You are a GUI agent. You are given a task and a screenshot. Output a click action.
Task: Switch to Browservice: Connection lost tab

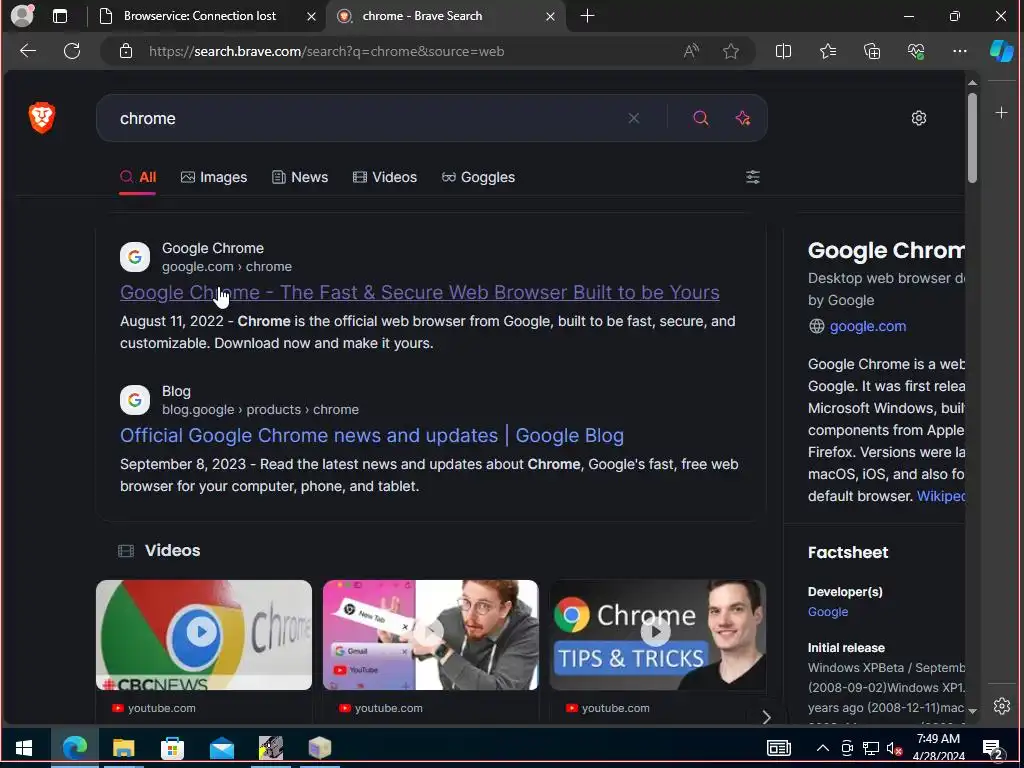(200, 16)
